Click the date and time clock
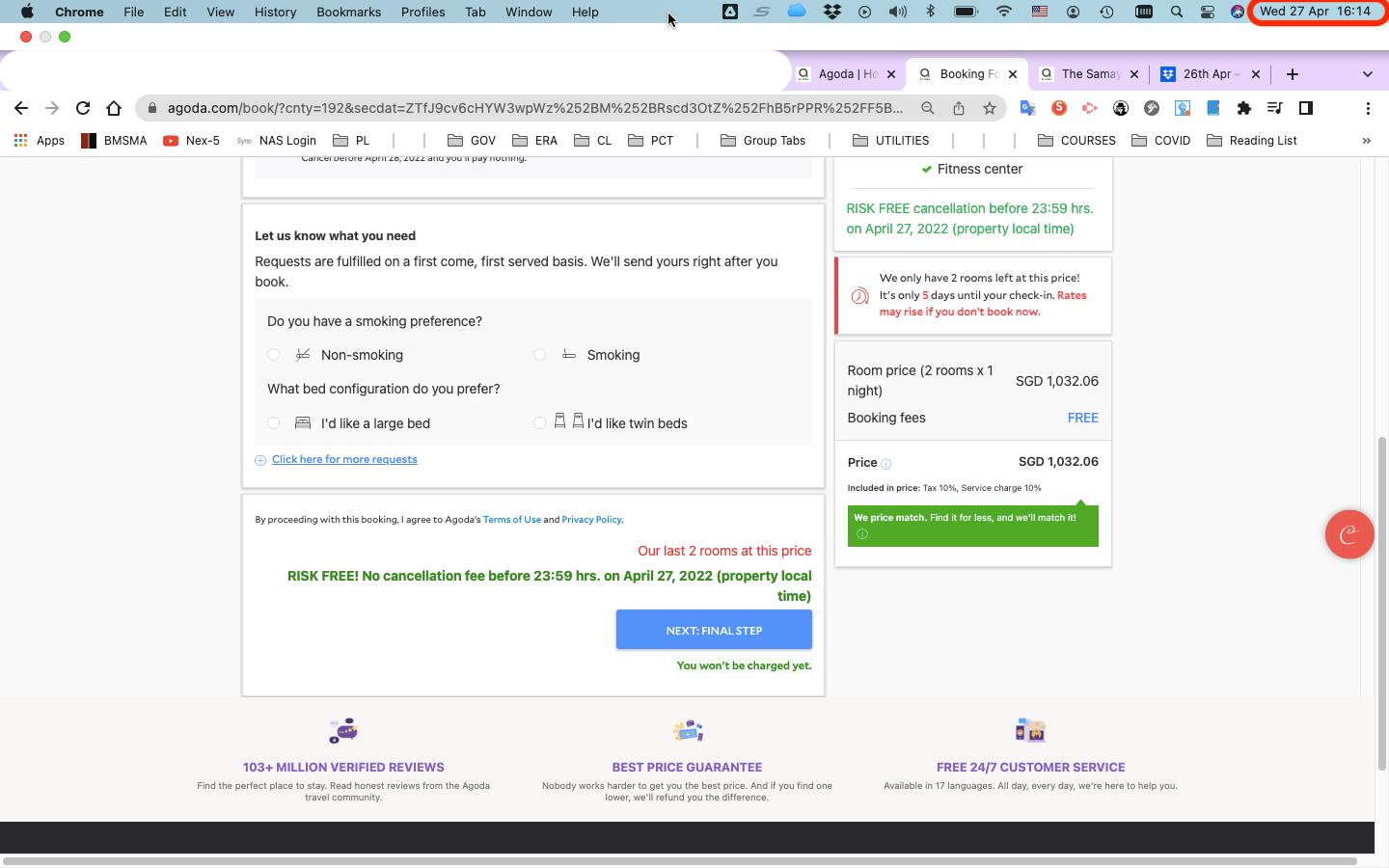 [x=1316, y=13]
